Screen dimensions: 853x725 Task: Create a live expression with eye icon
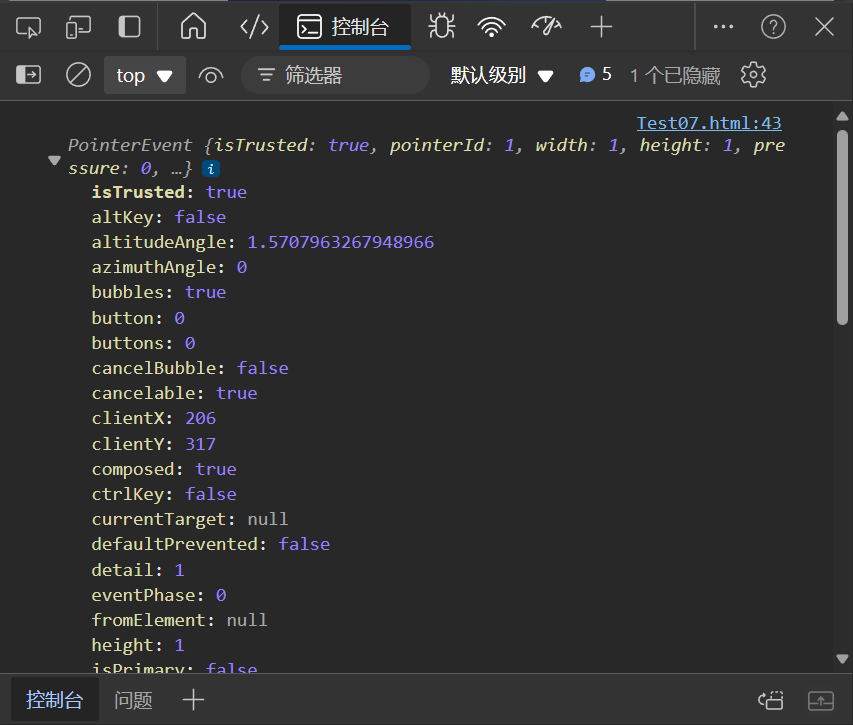point(210,75)
